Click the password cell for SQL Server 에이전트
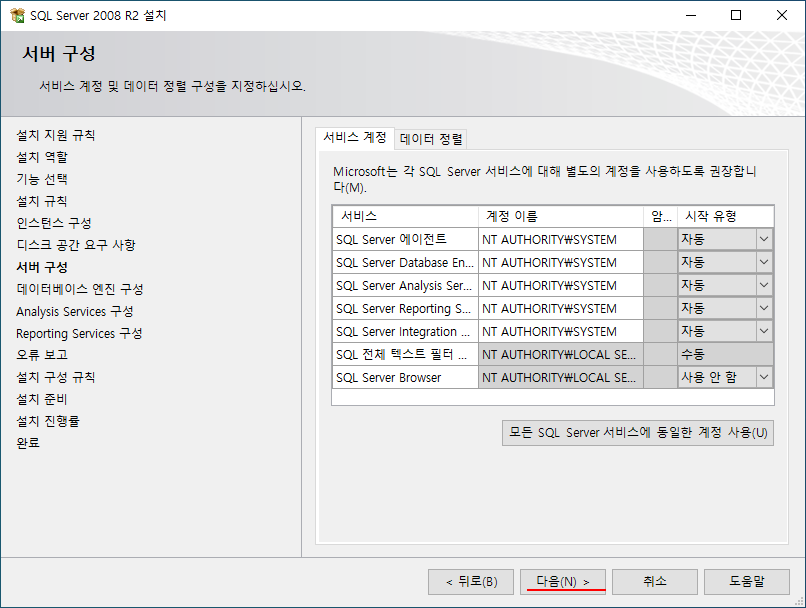The height and width of the screenshot is (608, 806). coord(661,239)
